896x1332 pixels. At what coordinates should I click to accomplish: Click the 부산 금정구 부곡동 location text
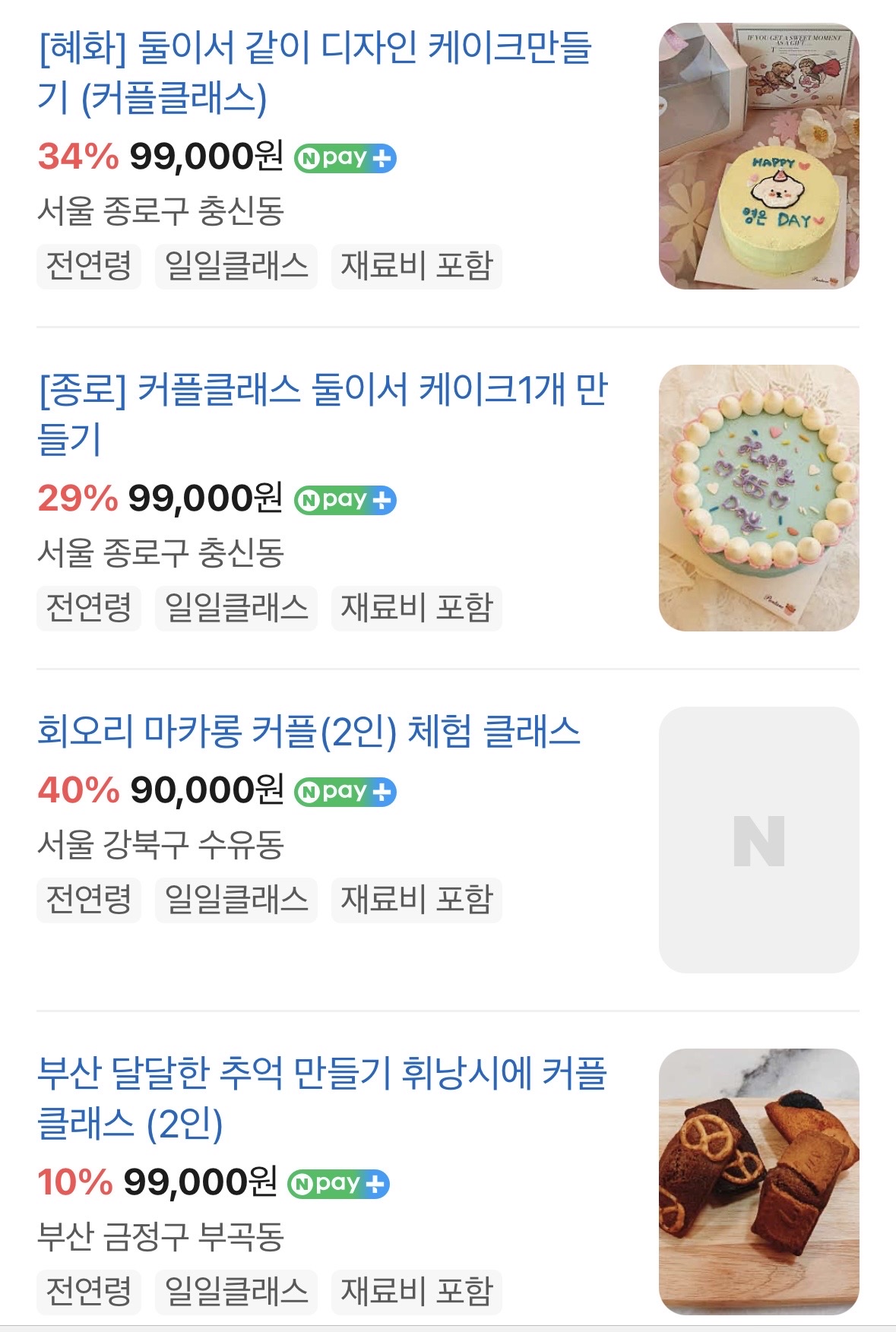pyautogui.click(x=161, y=1237)
